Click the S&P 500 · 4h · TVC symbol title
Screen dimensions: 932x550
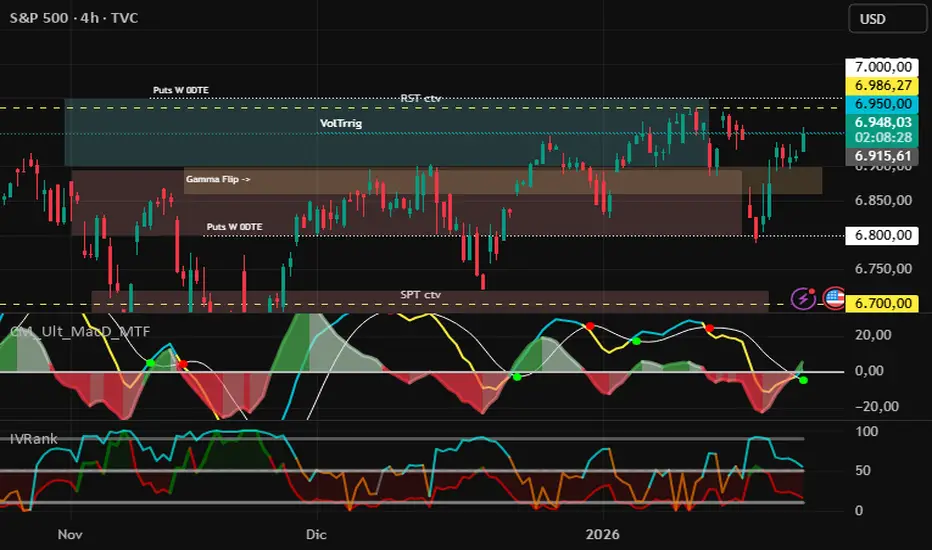click(x=76, y=17)
